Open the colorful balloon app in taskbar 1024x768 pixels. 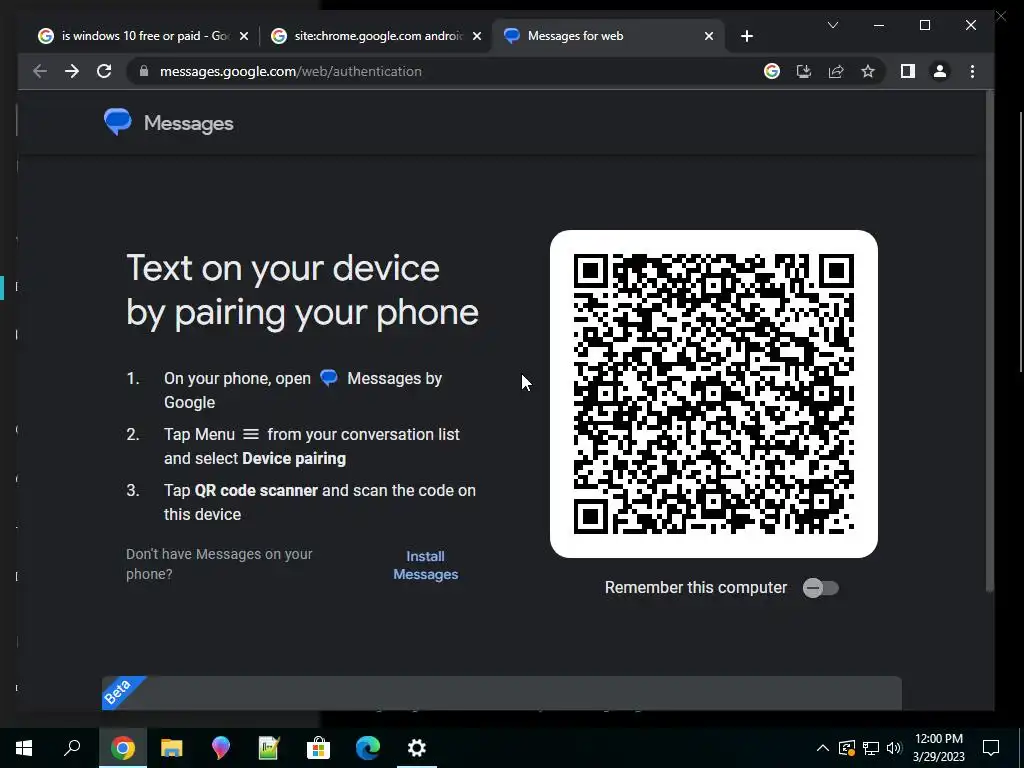click(x=221, y=747)
